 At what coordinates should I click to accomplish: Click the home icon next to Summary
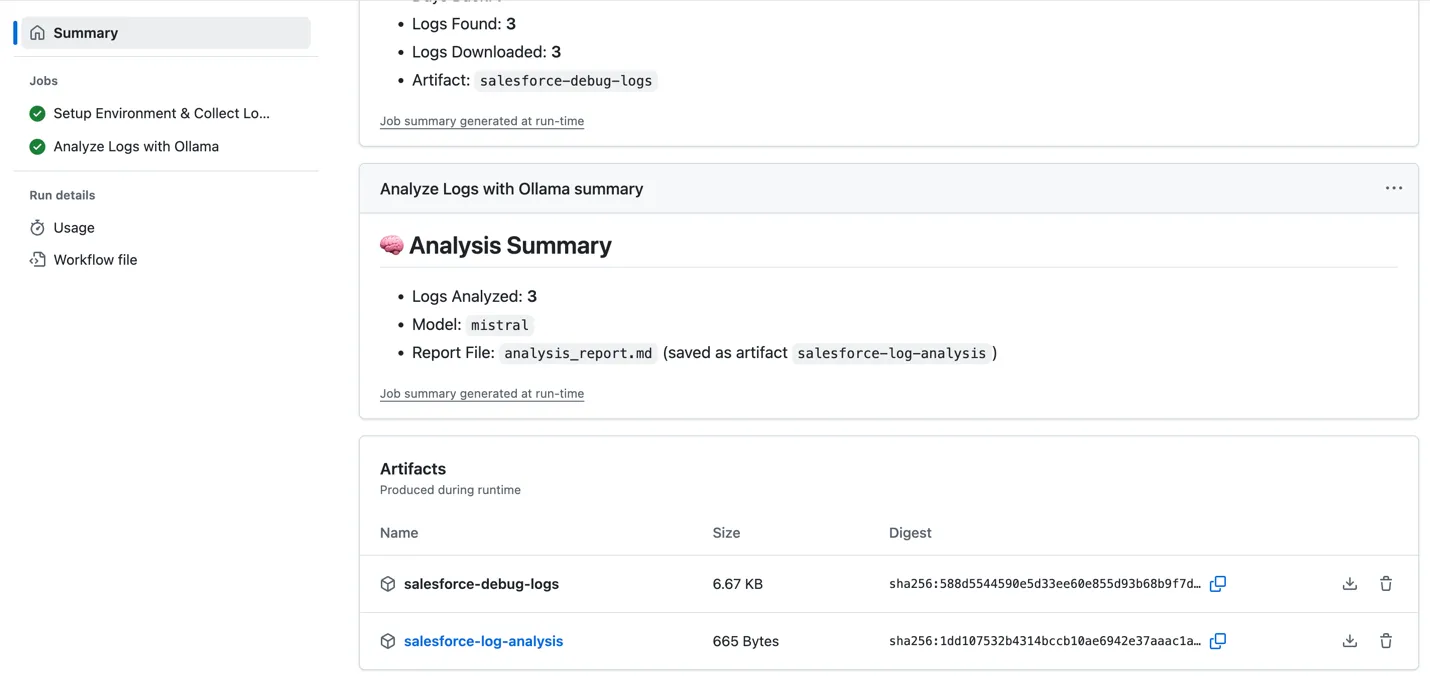coord(37,33)
